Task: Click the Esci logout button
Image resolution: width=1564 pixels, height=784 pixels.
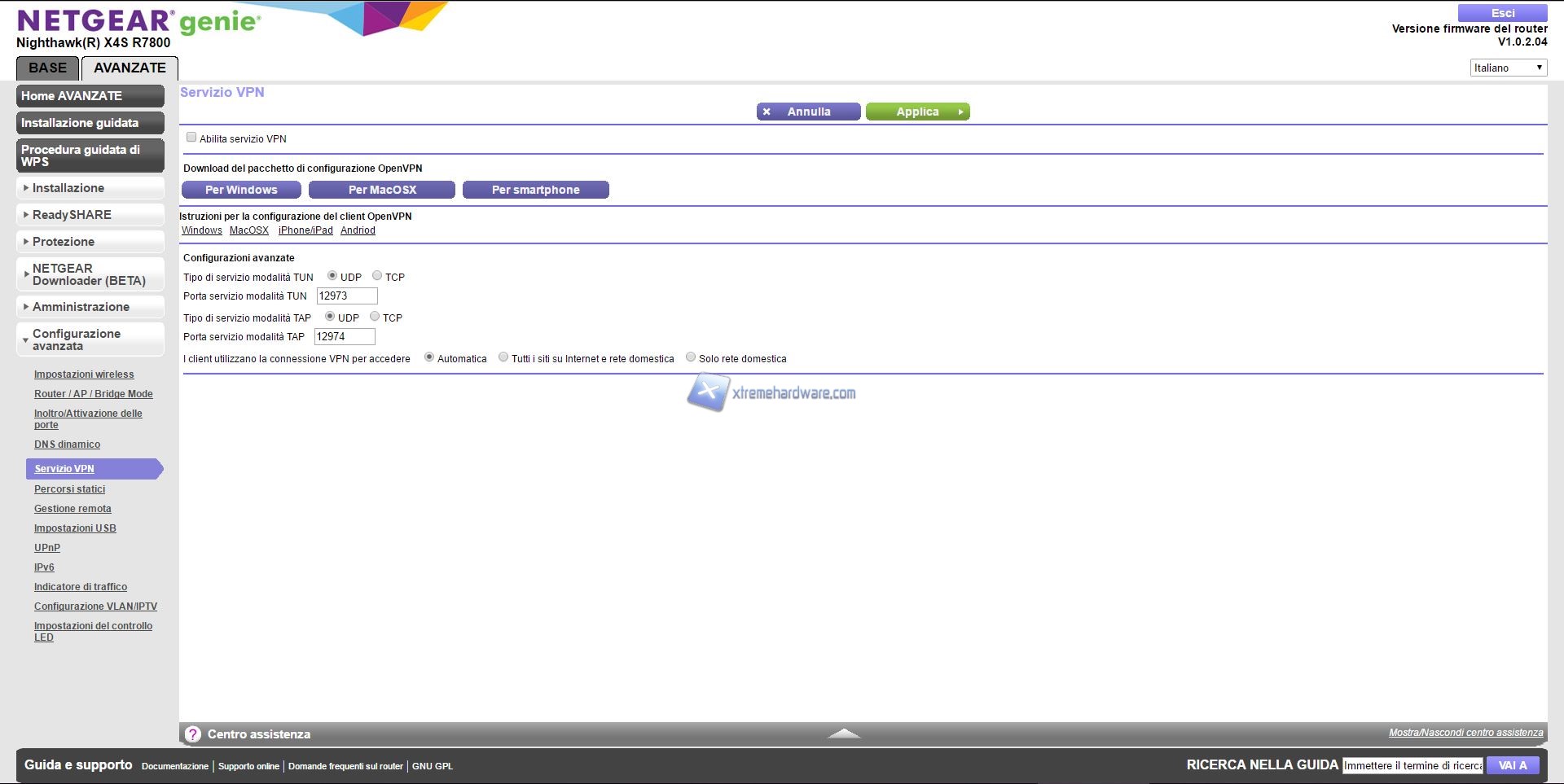Action: click(x=1502, y=13)
